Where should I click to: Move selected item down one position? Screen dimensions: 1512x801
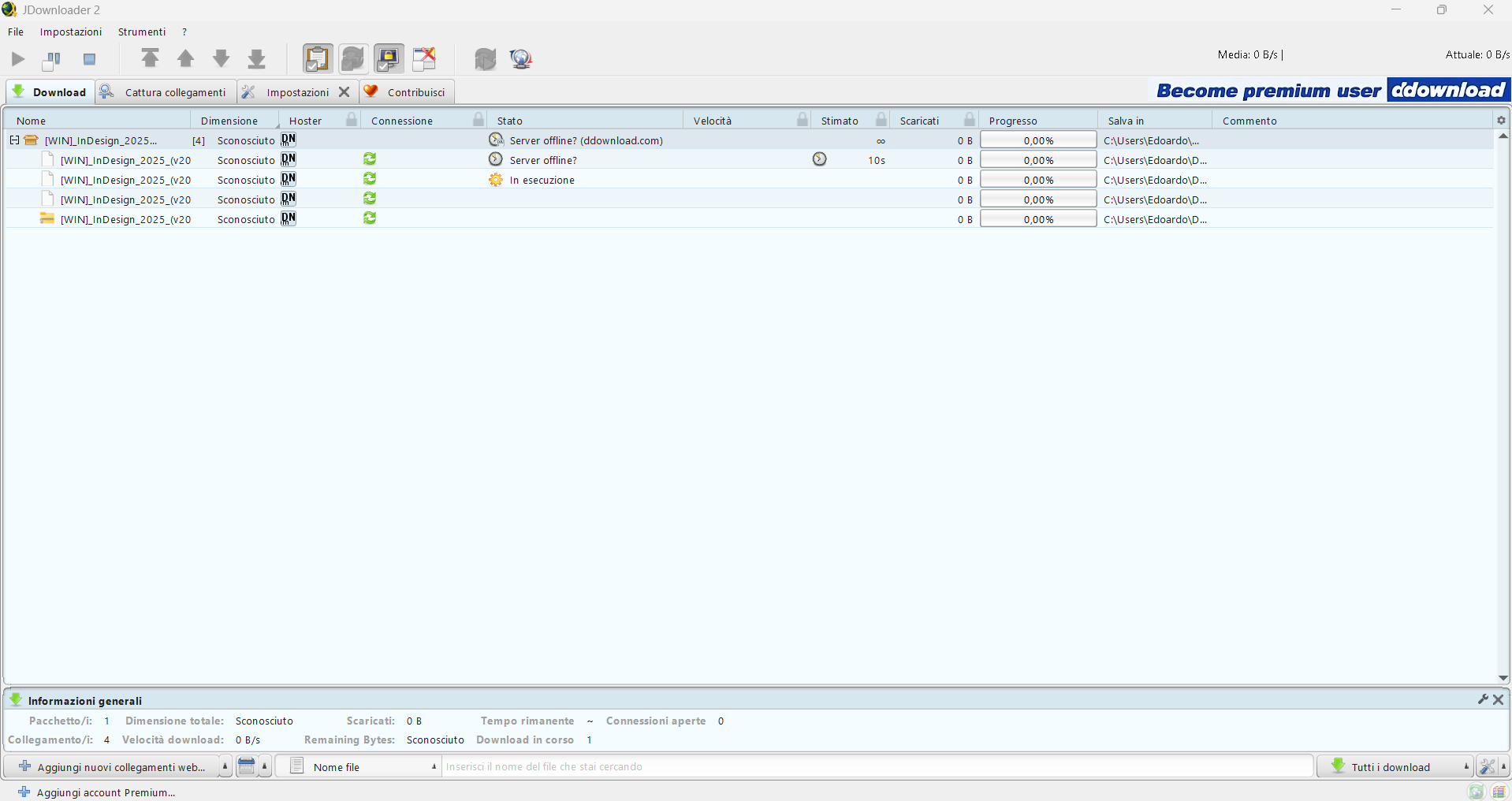(x=222, y=58)
